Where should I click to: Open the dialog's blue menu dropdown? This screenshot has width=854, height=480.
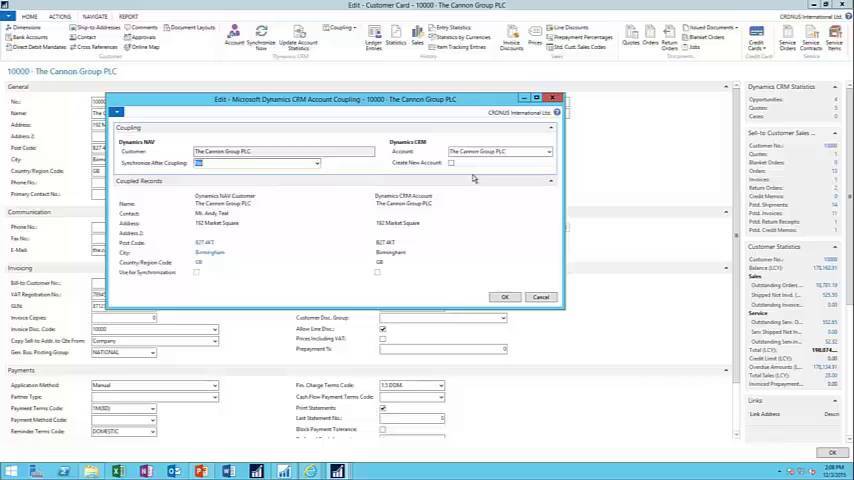117,112
